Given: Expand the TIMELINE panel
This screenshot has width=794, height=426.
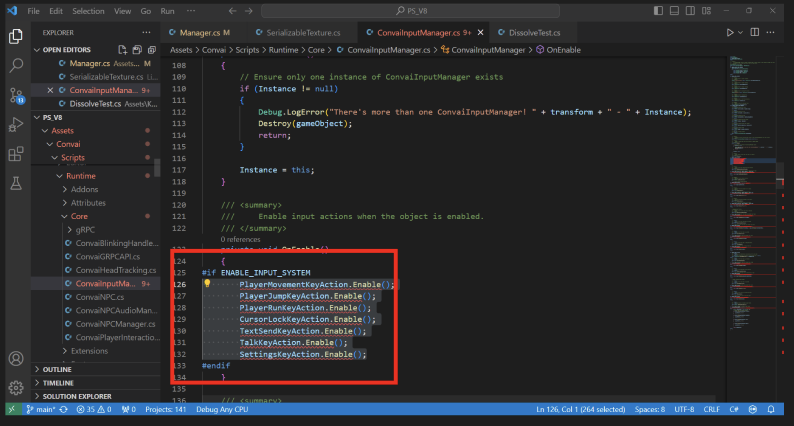Looking at the screenshot, I should point(36,383).
